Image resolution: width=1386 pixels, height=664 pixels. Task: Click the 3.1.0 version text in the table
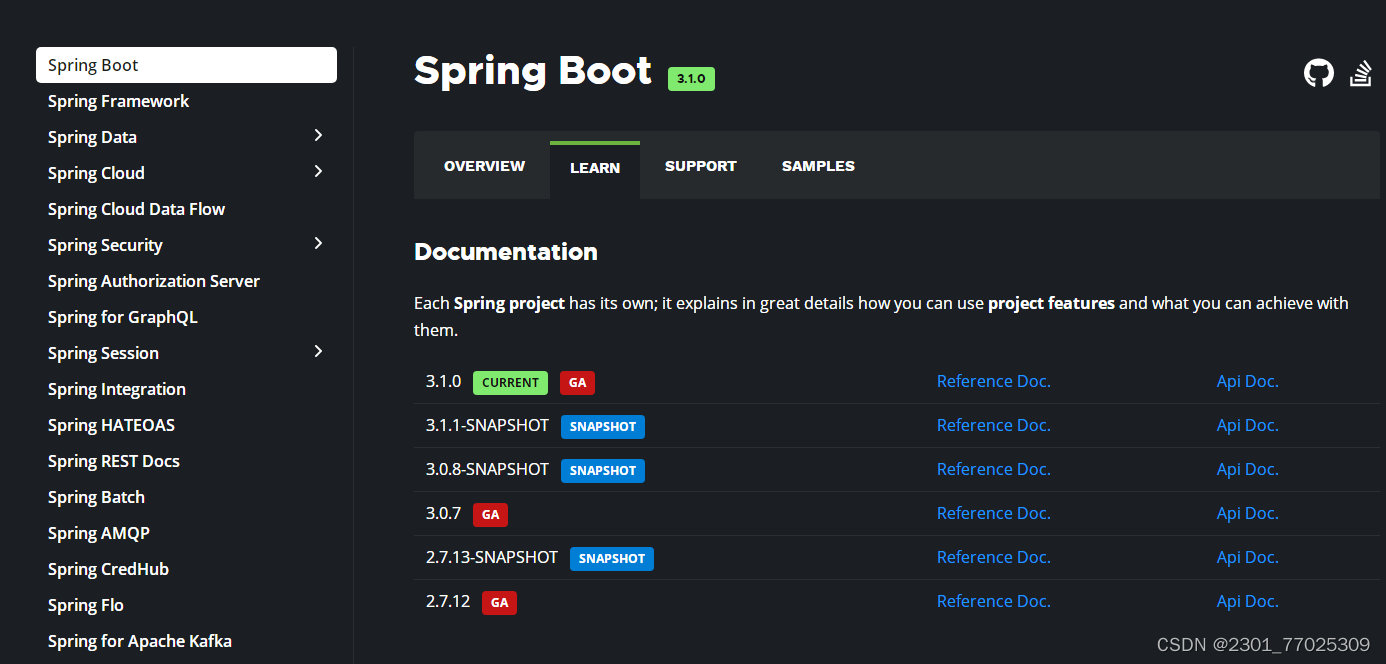pos(443,381)
